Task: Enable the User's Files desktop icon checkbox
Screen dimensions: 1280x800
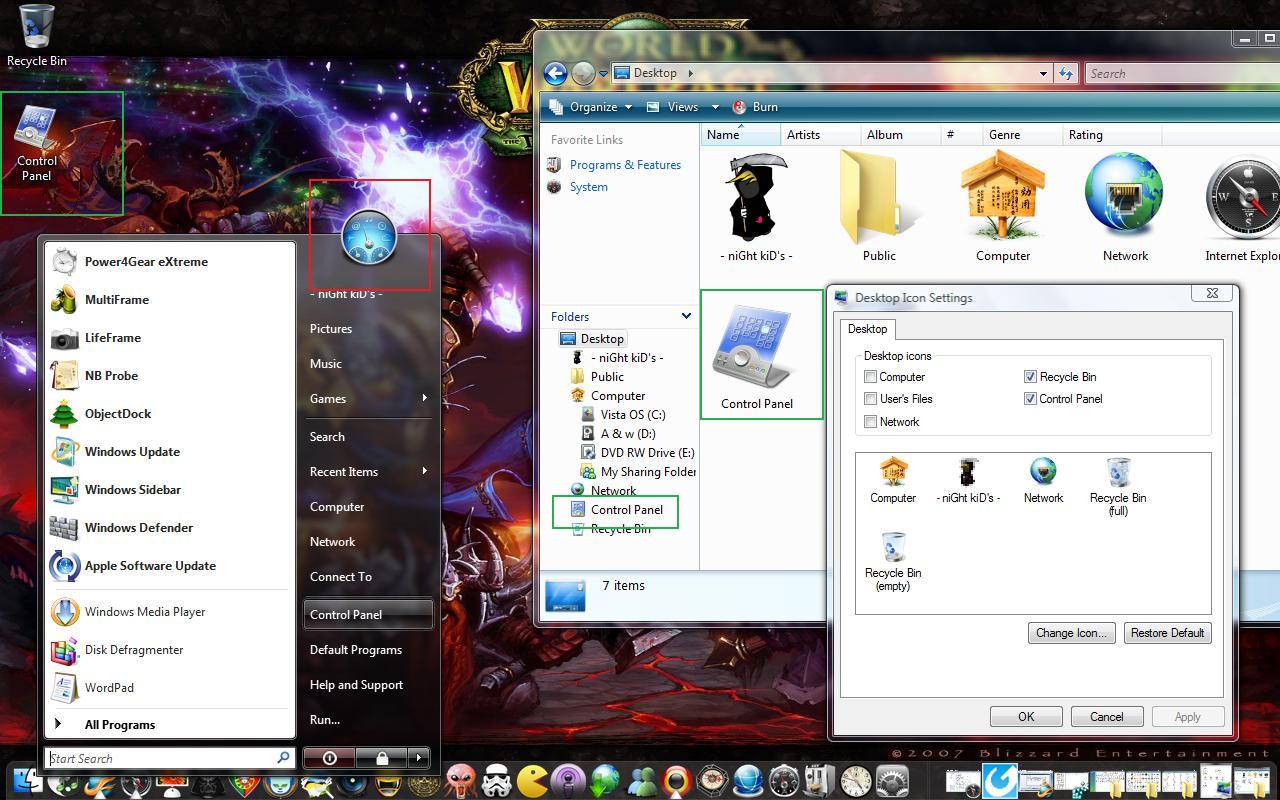Action: pyautogui.click(x=871, y=399)
